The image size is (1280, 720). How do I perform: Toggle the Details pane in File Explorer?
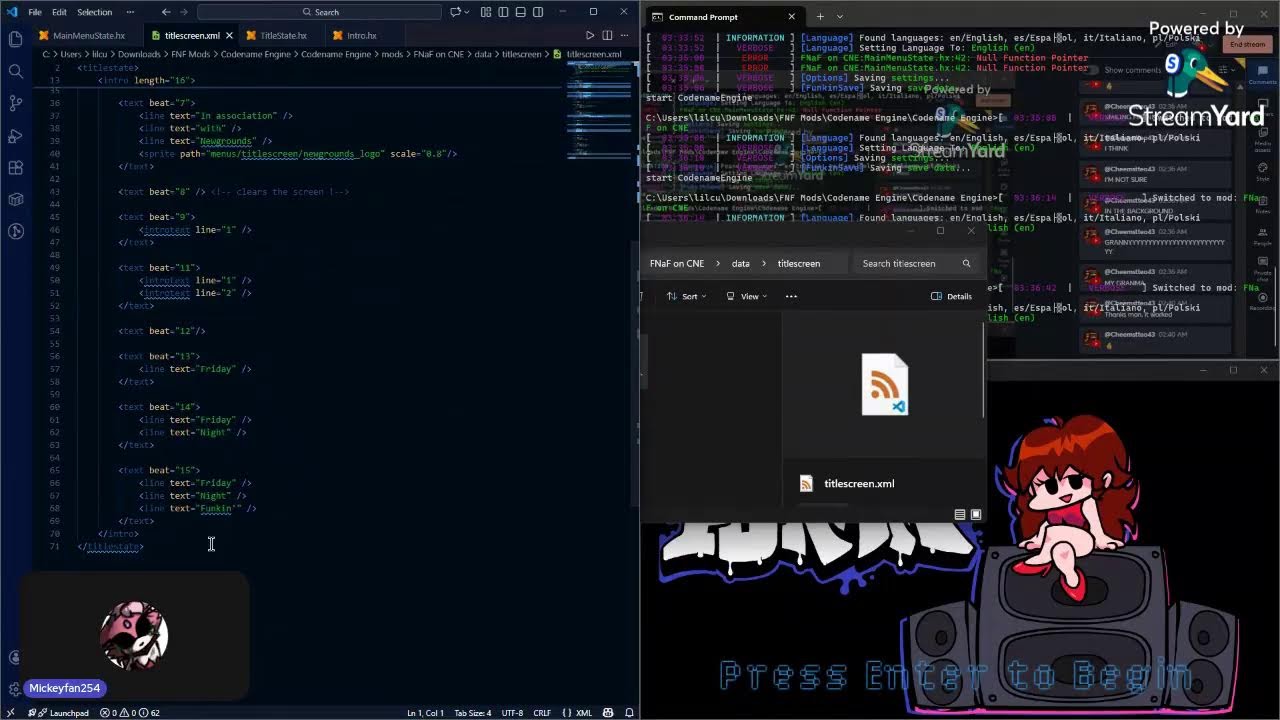[951, 296]
